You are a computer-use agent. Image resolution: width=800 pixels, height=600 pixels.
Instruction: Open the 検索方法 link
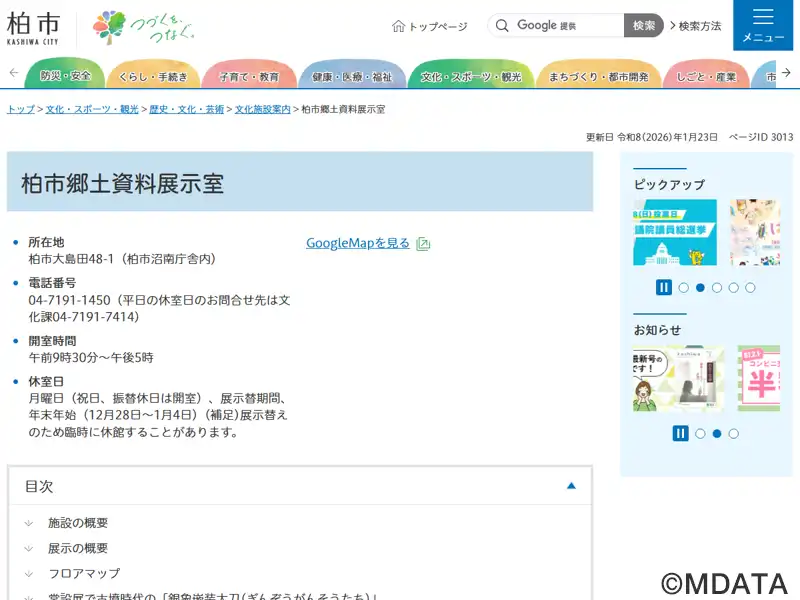(x=695, y=26)
